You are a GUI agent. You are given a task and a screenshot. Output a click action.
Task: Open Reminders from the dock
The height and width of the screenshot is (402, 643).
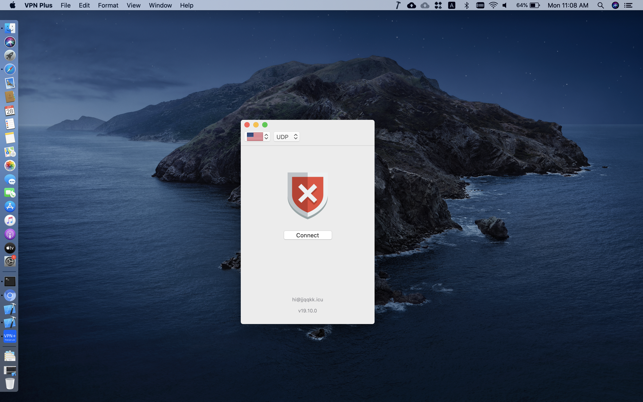click(10, 124)
